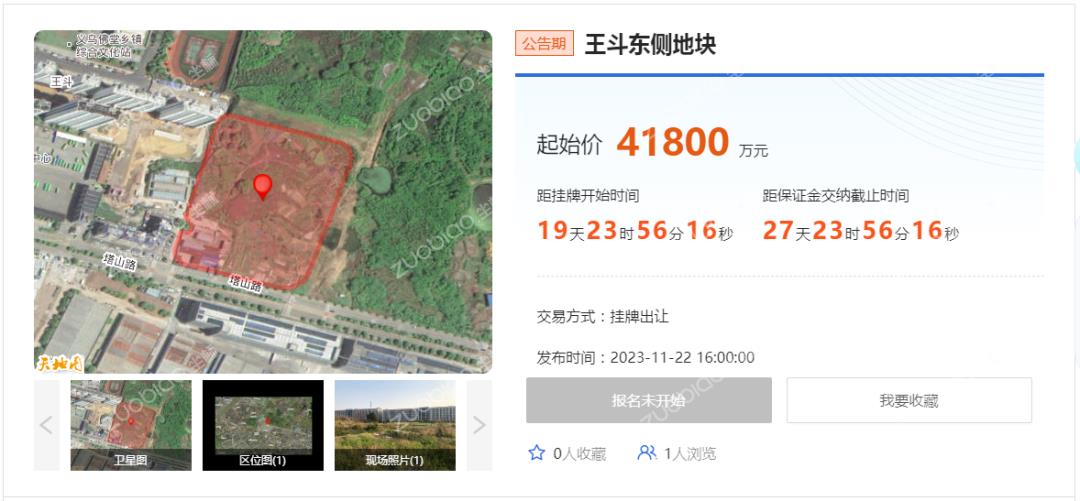
Task: Click the viewers people icon
Action: (647, 453)
